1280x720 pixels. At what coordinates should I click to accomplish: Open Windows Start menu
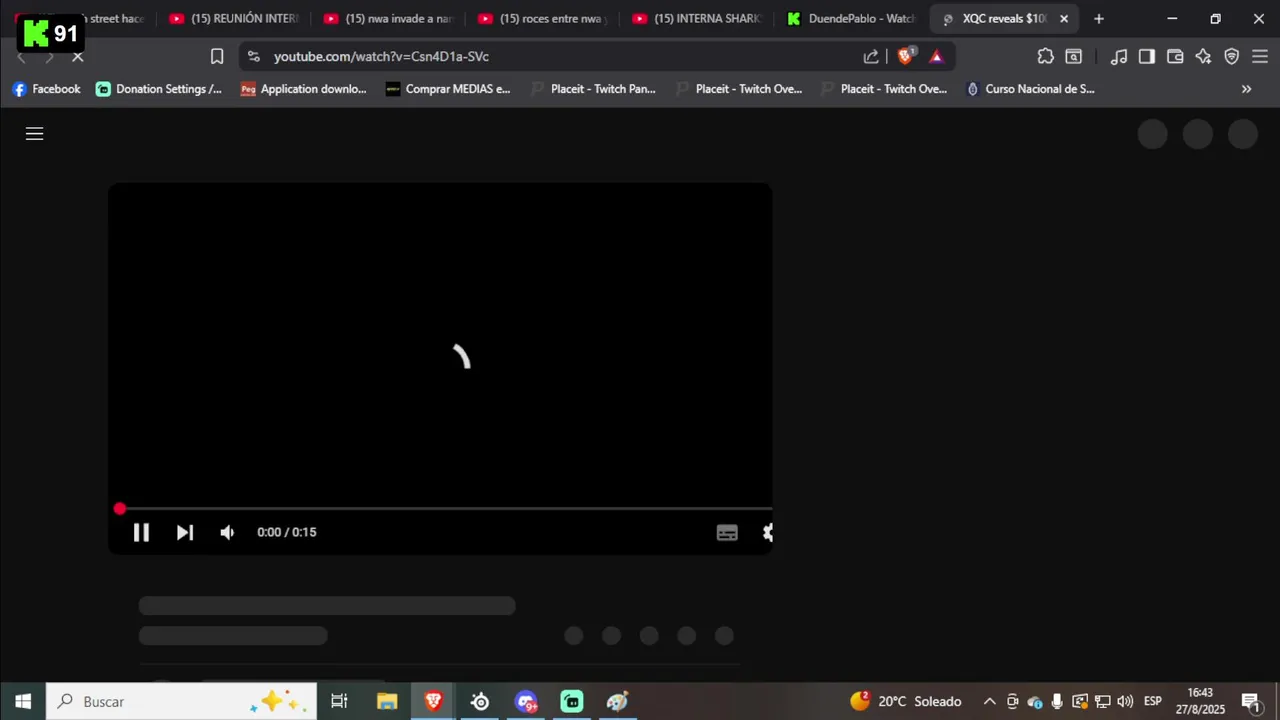(23, 702)
